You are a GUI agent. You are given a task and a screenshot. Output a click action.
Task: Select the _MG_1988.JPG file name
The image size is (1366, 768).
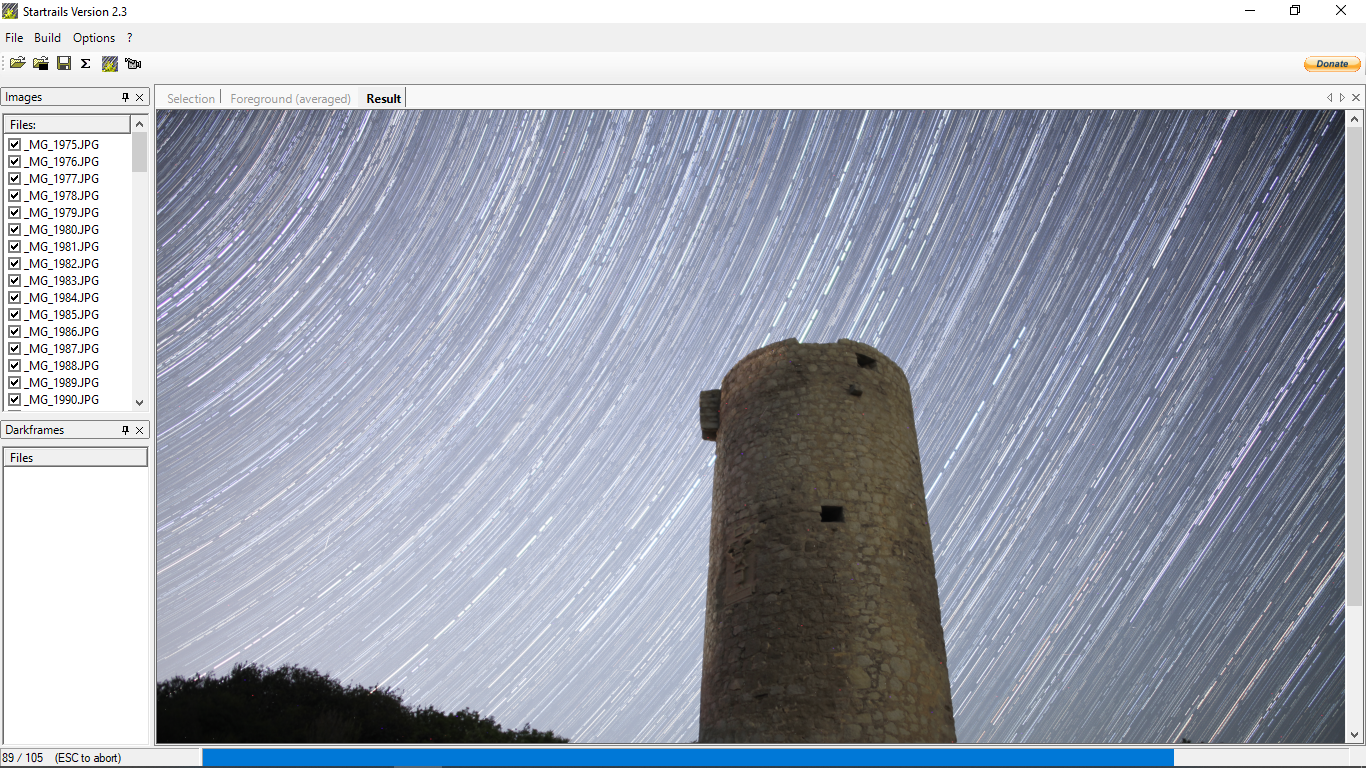(x=62, y=366)
